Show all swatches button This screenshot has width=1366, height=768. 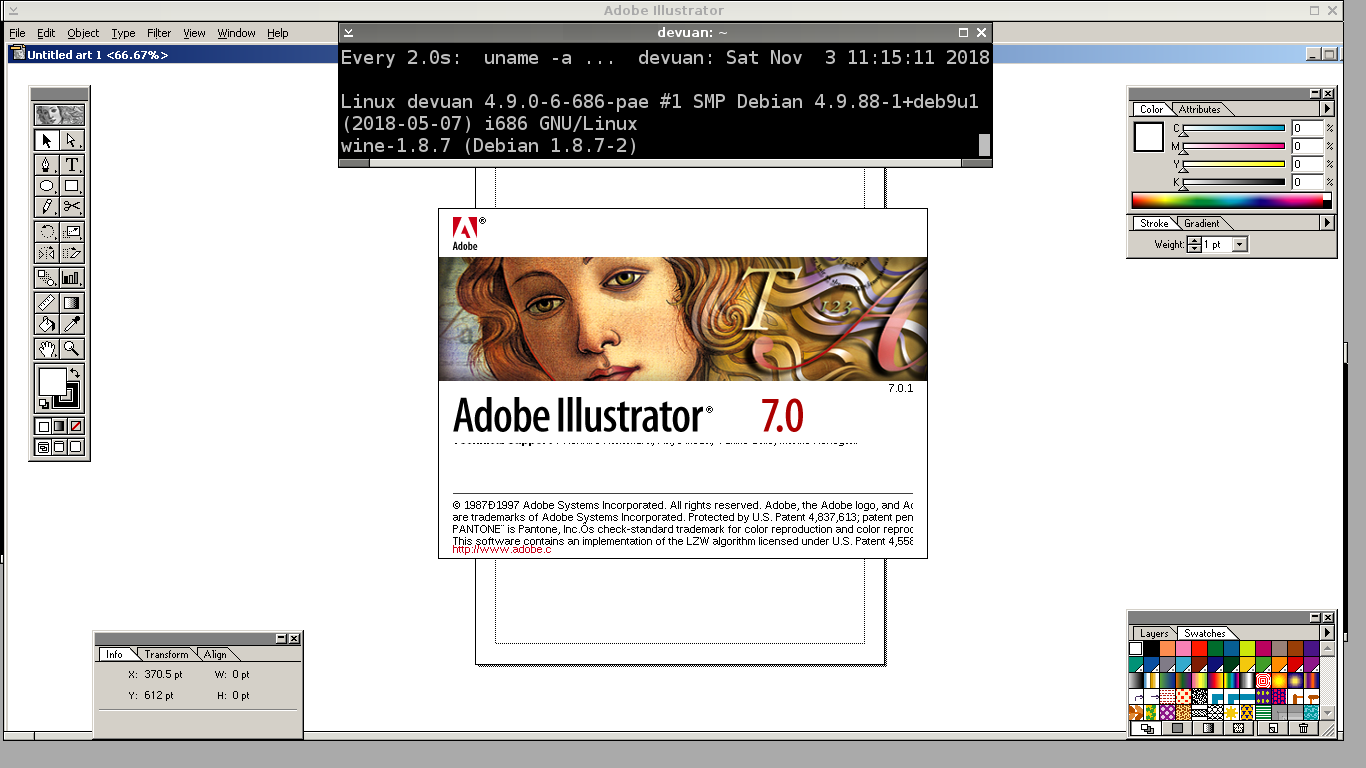click(x=1146, y=728)
